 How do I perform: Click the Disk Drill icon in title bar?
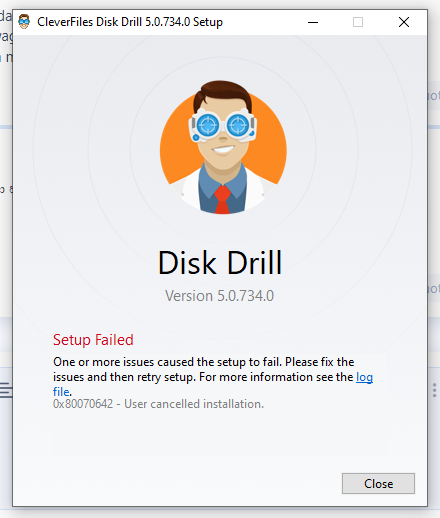24,22
